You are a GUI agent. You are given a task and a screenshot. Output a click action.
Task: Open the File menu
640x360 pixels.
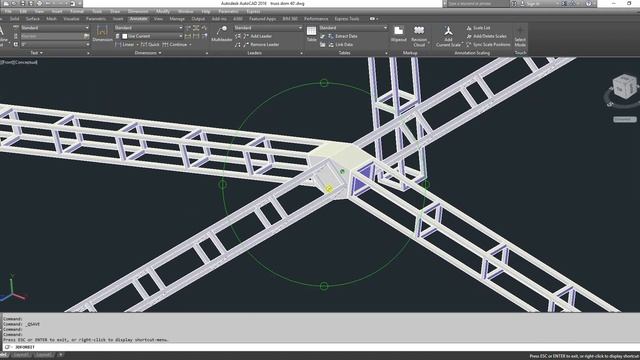[8, 11]
